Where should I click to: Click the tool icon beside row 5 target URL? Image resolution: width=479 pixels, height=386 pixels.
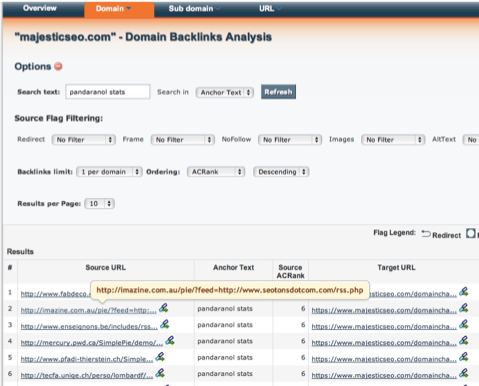(464, 357)
